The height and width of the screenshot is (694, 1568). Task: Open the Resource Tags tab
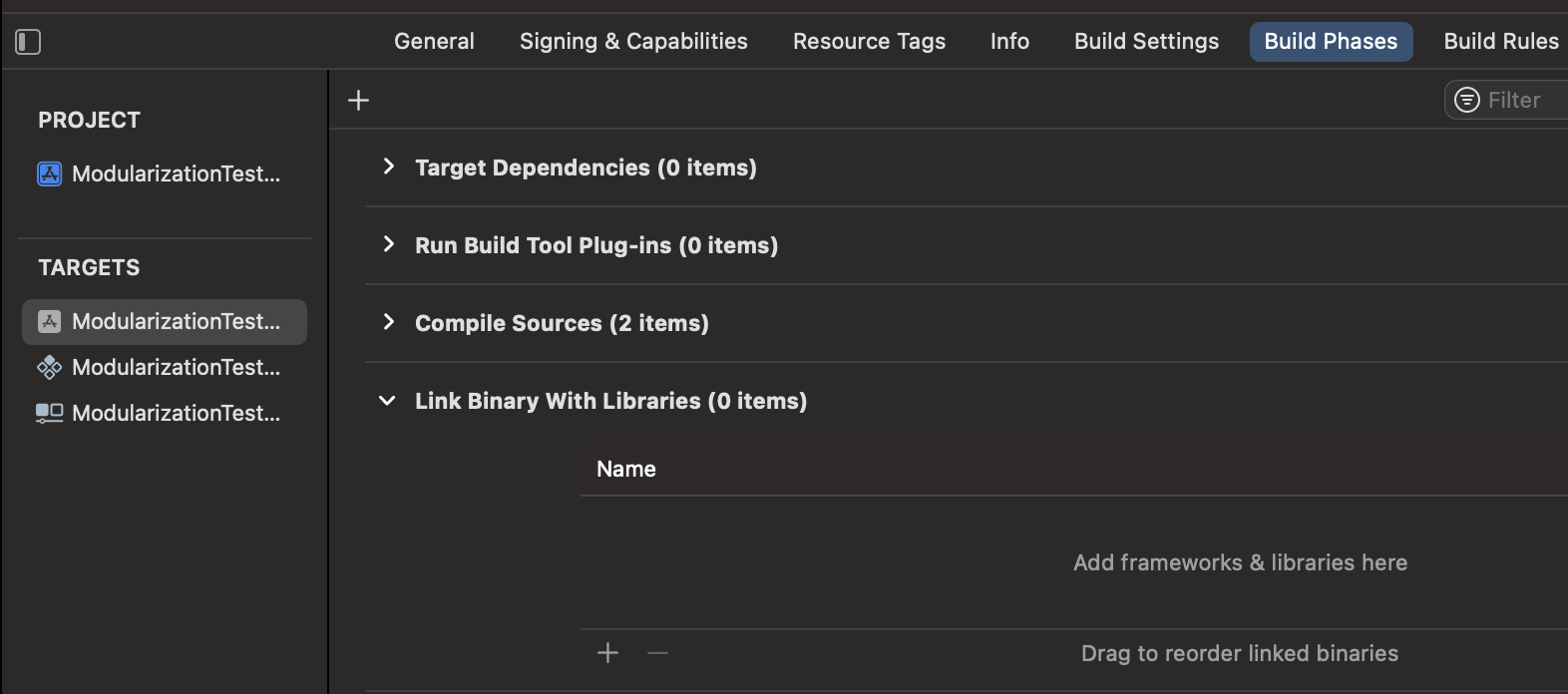point(869,42)
